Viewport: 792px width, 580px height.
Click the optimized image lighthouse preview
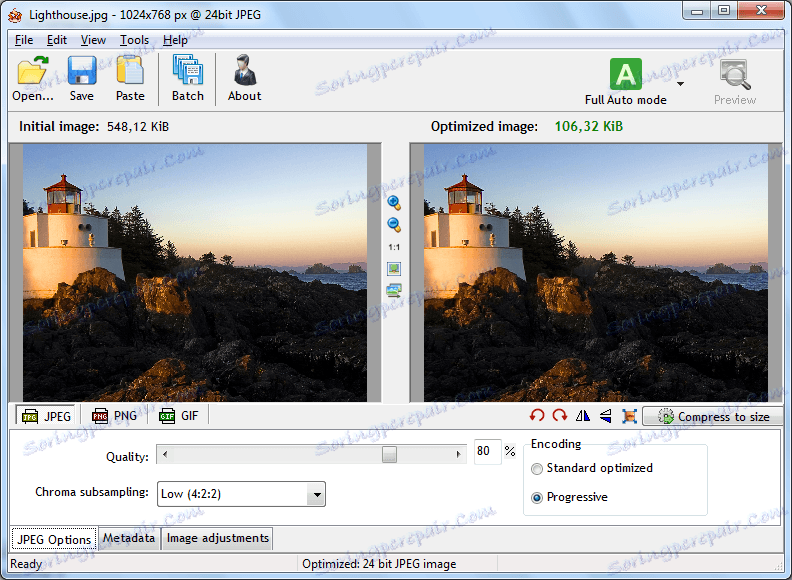pos(596,273)
